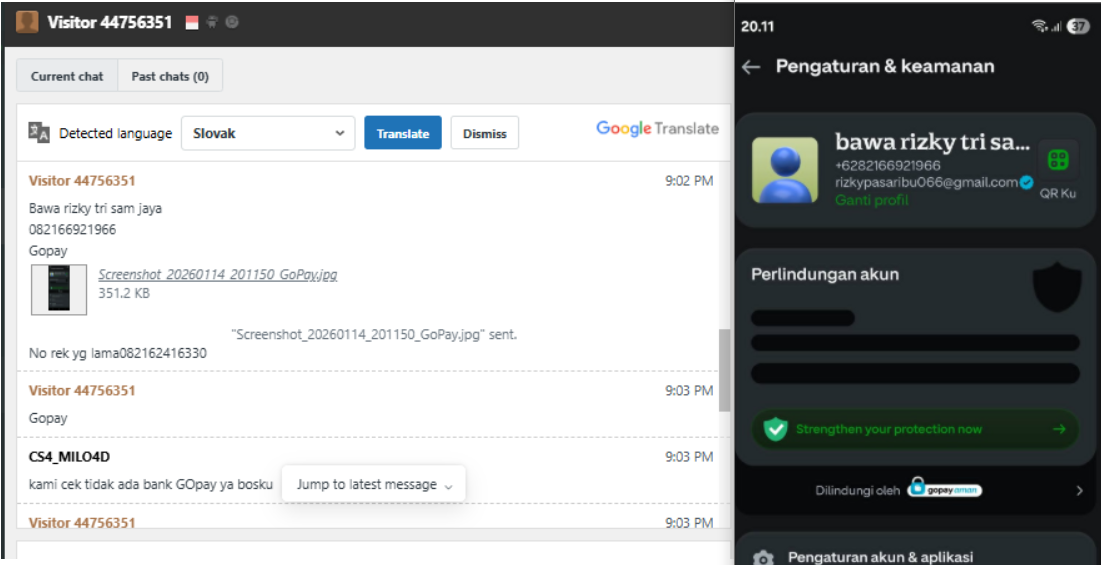Image resolution: width=1101 pixels, height=565 pixels.
Task: Click the Indonesian flag icon in header
Action: pos(192,22)
